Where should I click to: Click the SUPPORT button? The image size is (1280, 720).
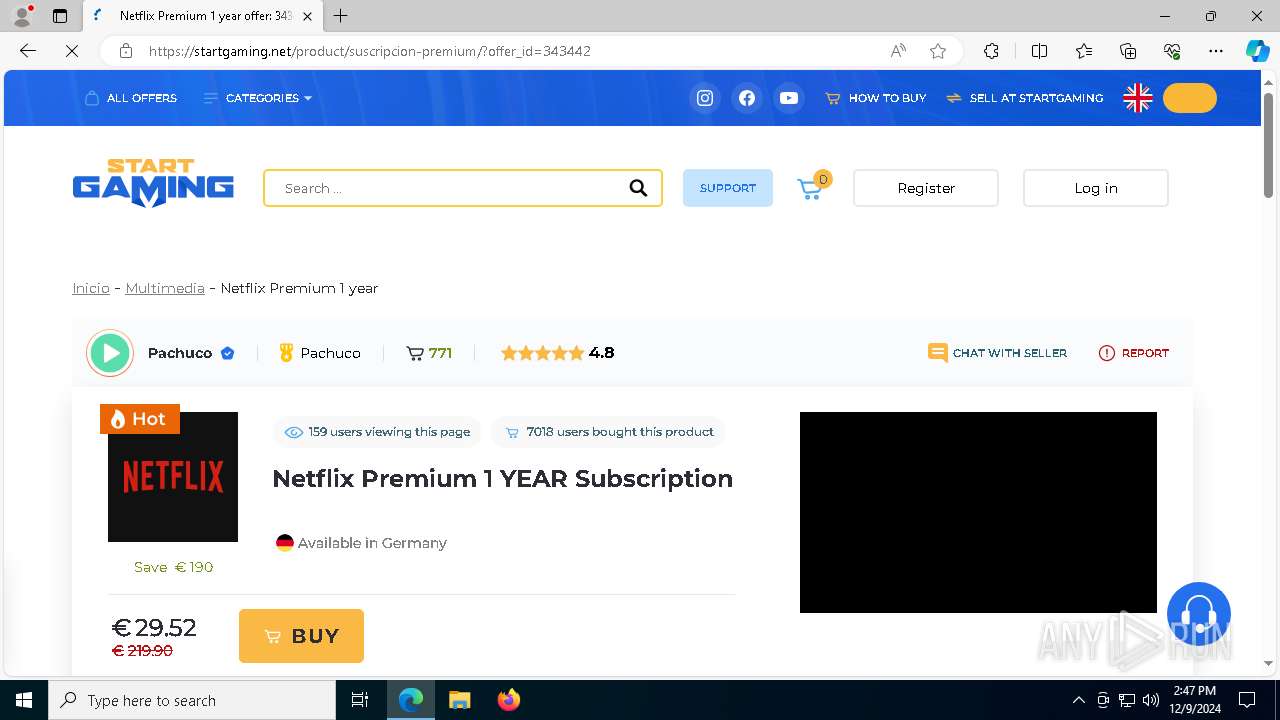coord(728,188)
